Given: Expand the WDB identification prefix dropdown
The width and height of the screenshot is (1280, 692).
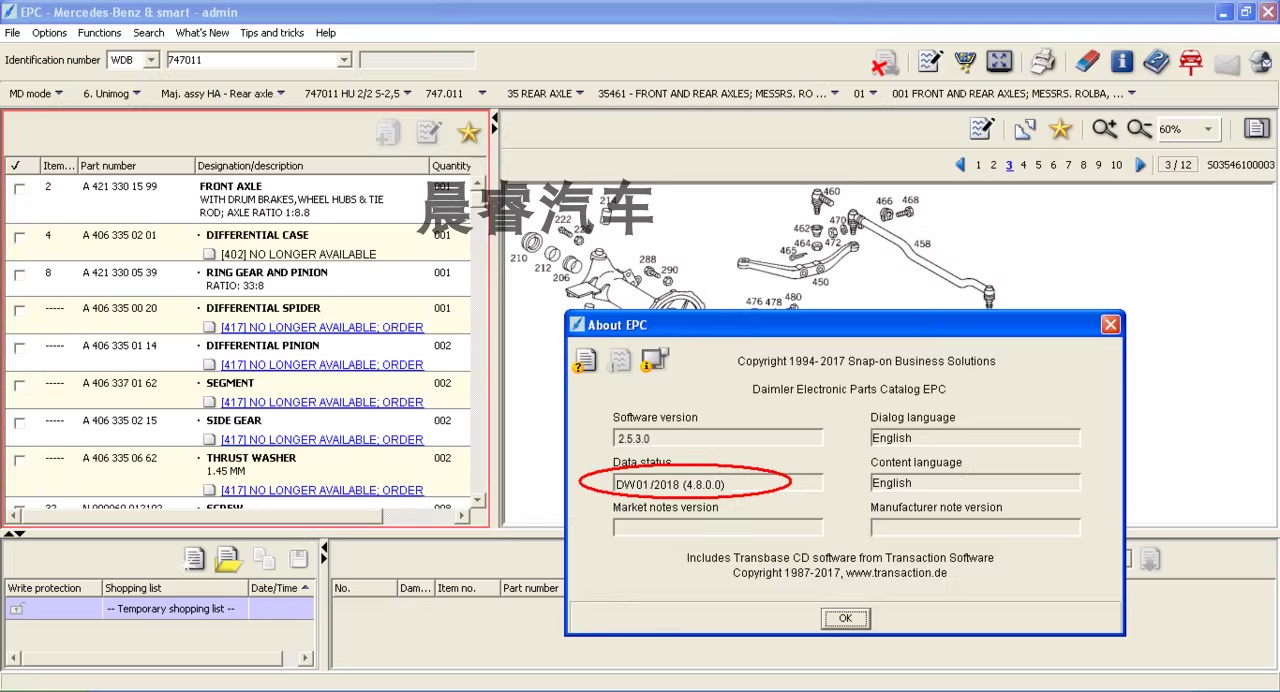Looking at the screenshot, I should pyautogui.click(x=151, y=60).
